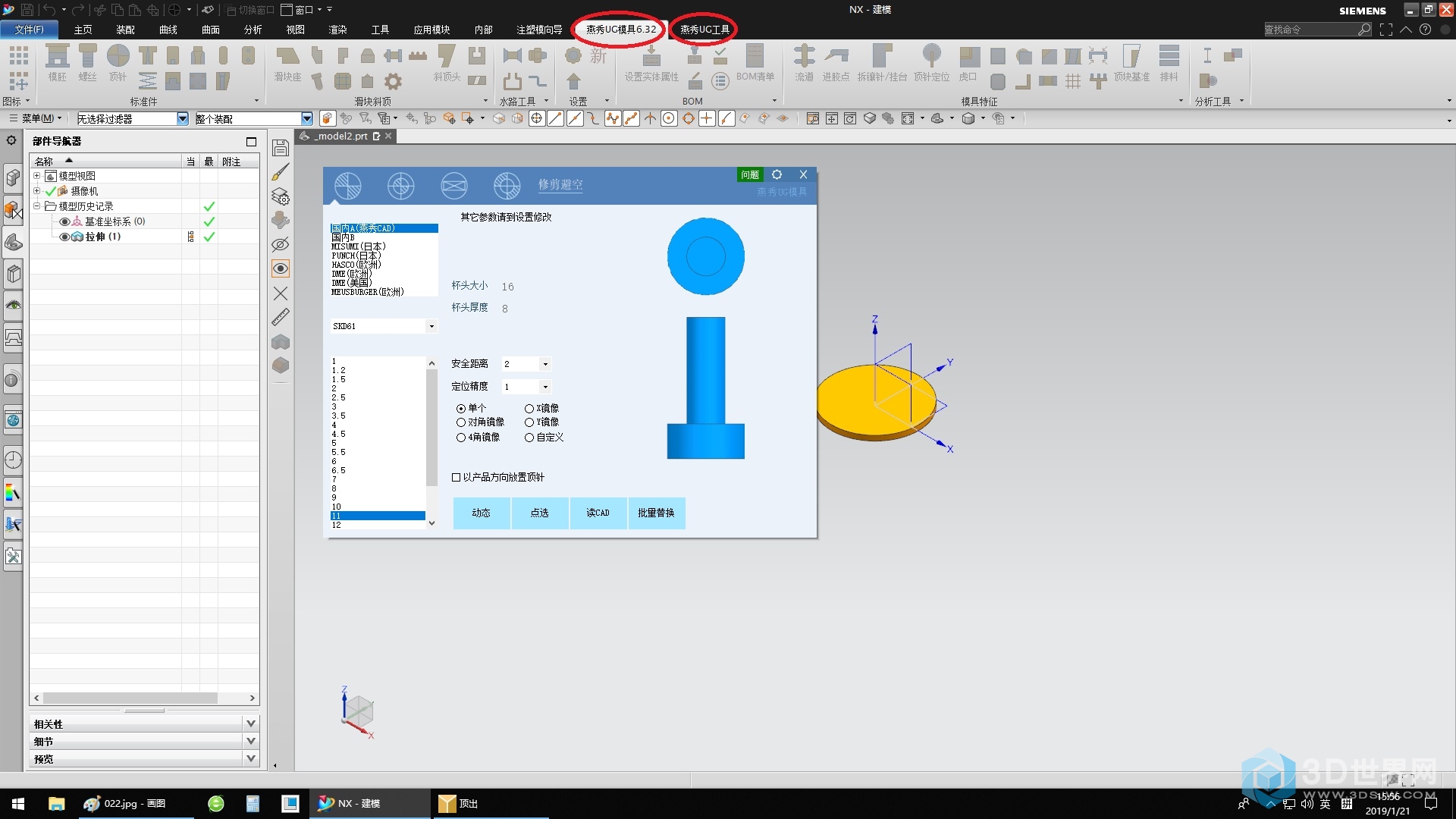This screenshot has width=1456, height=819.
Task: Expand the 模型视图 tree node
Action: coord(36,175)
